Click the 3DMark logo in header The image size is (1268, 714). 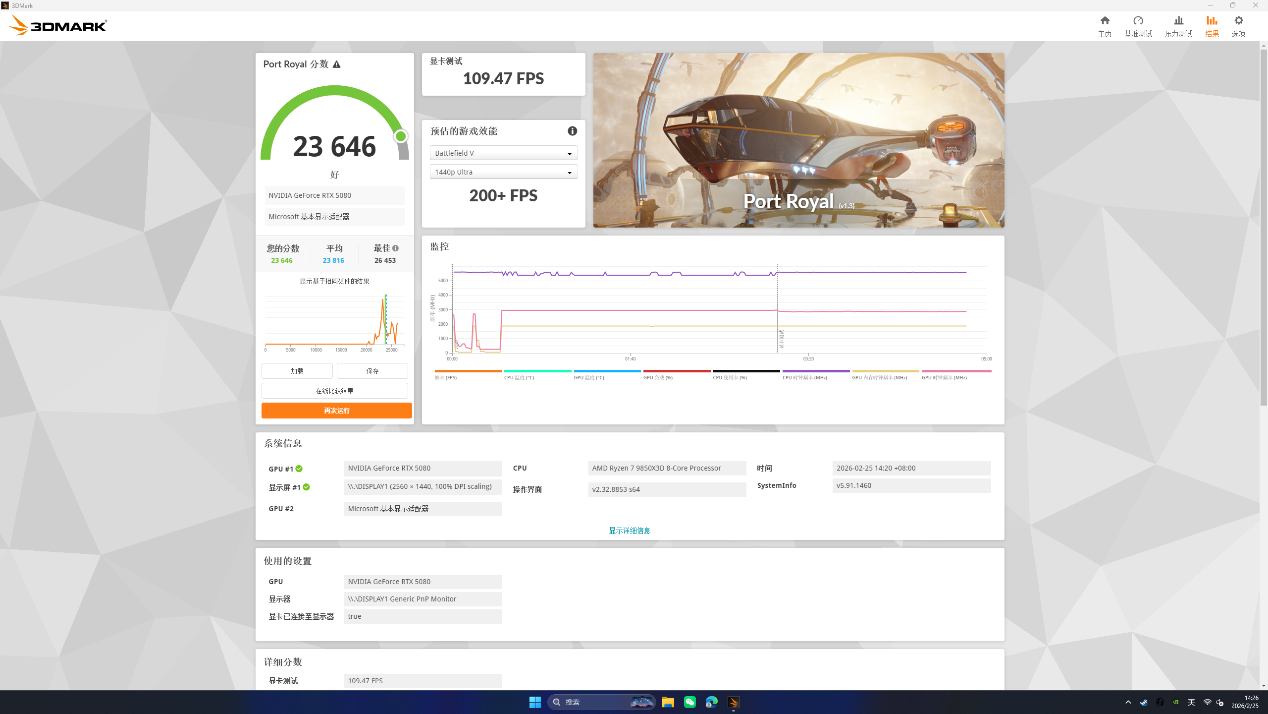tap(58, 26)
